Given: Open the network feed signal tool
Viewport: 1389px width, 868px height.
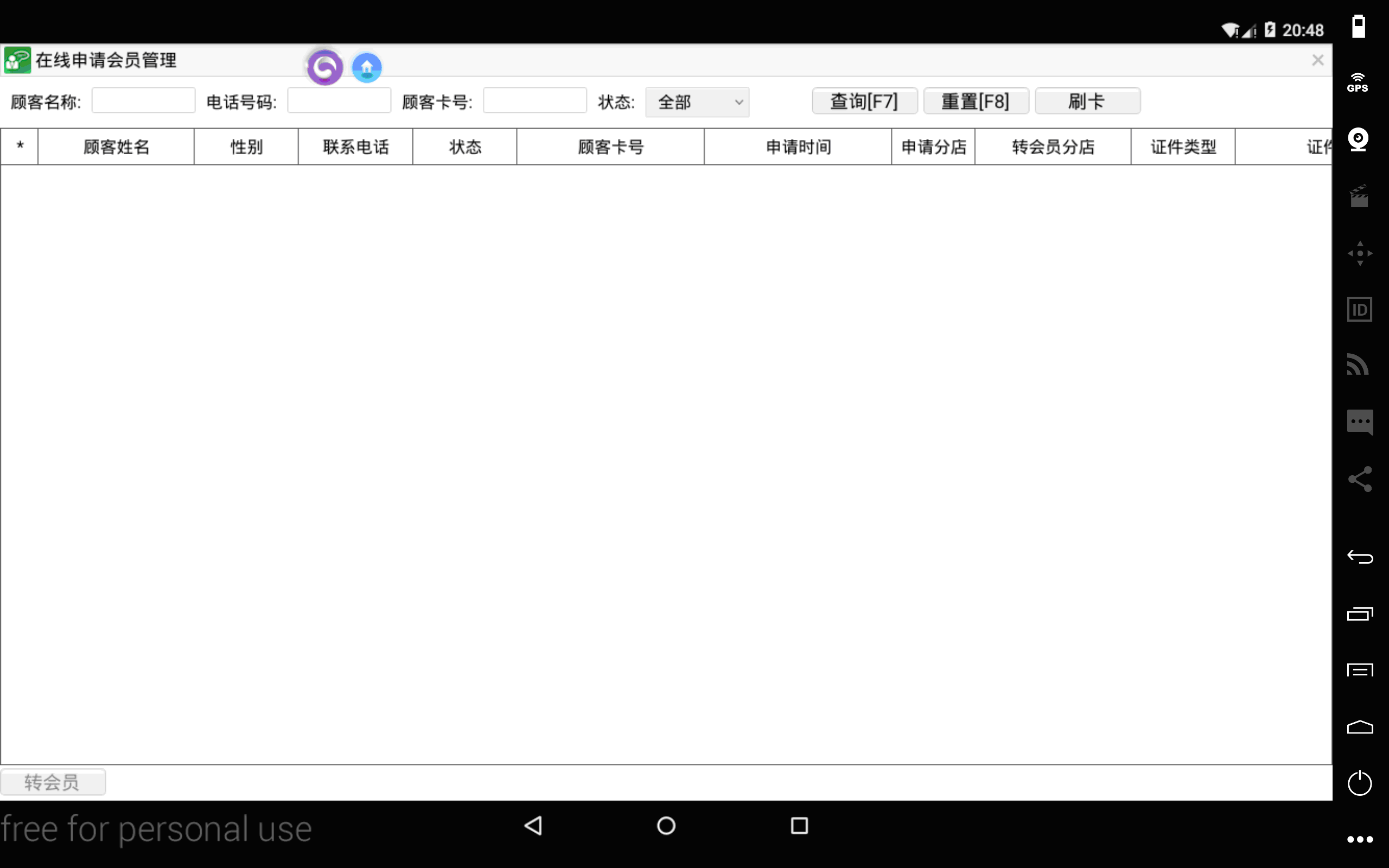Looking at the screenshot, I should click(x=1358, y=365).
